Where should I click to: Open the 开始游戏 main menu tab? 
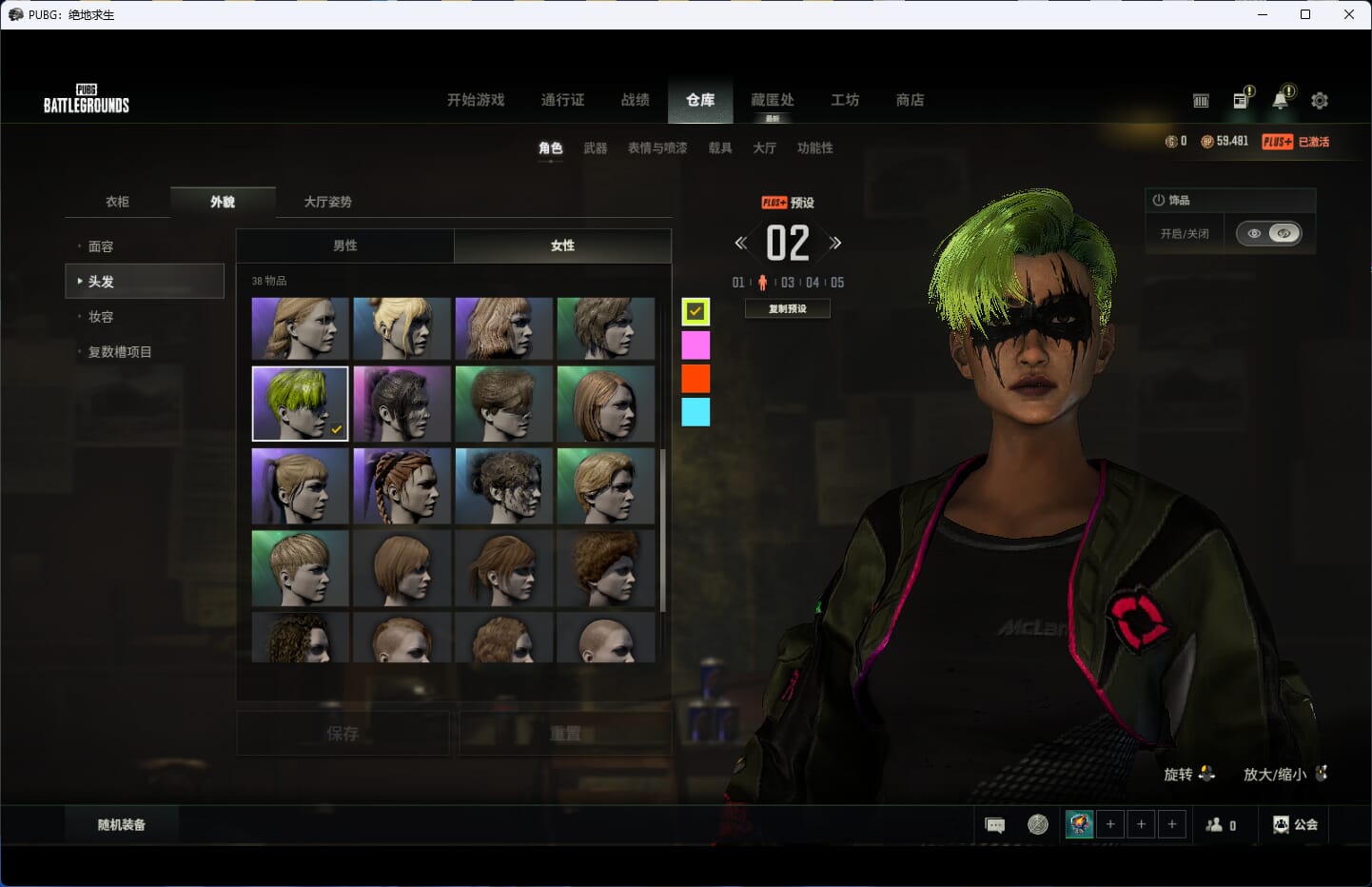point(476,100)
